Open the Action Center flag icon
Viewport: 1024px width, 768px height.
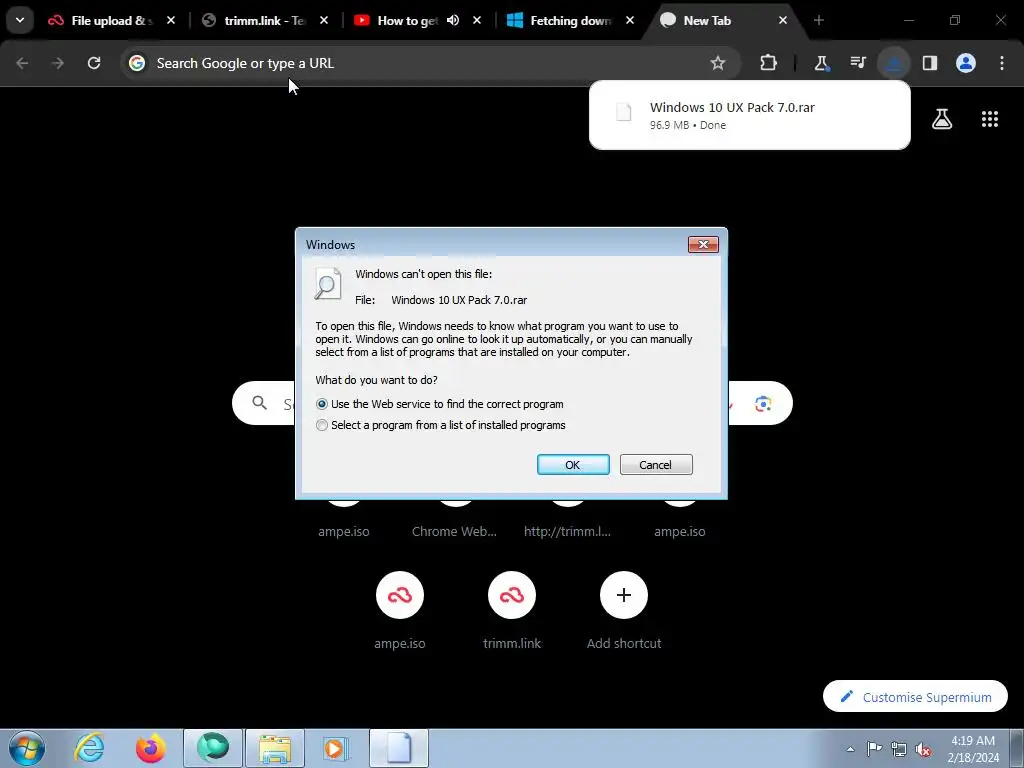(874, 749)
